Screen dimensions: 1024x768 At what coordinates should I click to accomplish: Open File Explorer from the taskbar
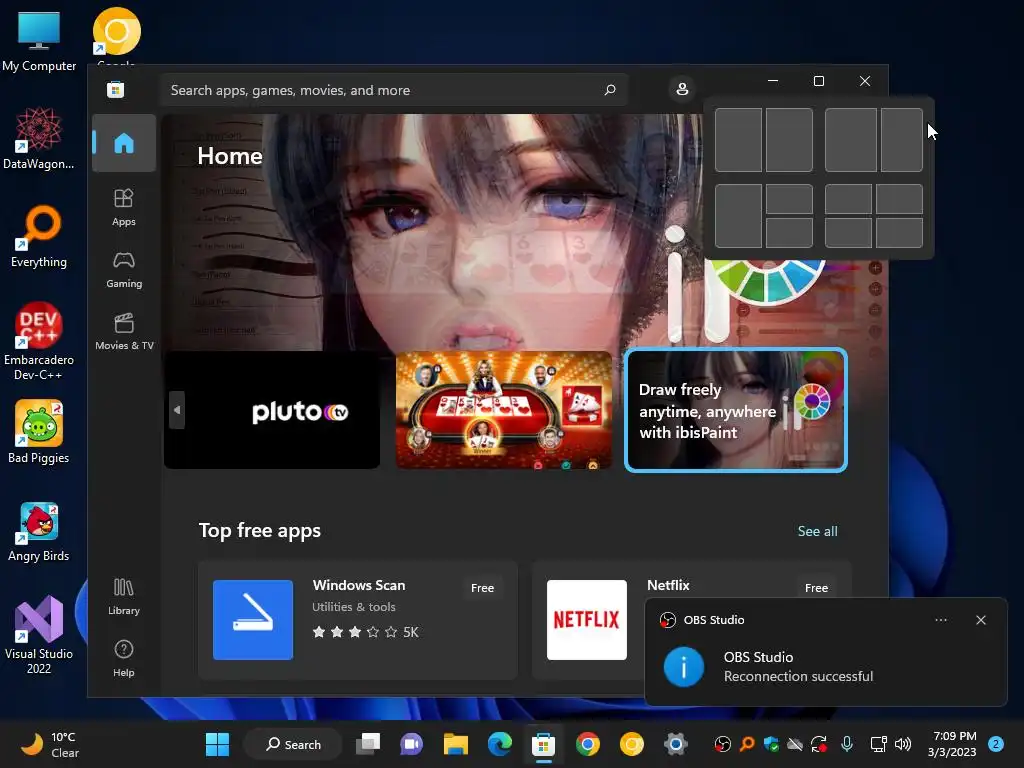(x=456, y=744)
